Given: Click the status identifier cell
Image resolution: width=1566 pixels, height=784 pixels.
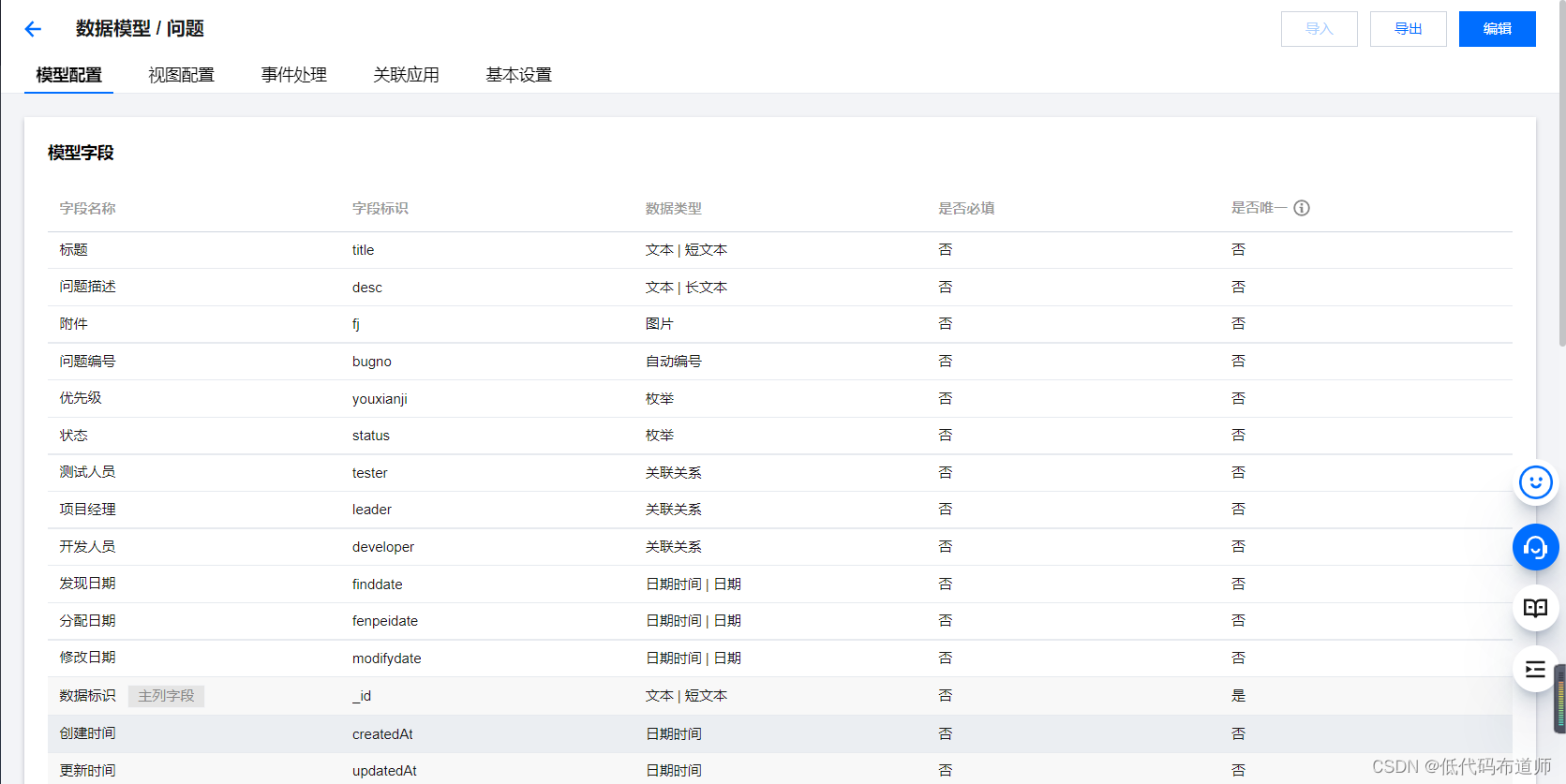Looking at the screenshot, I should click(x=371, y=436).
